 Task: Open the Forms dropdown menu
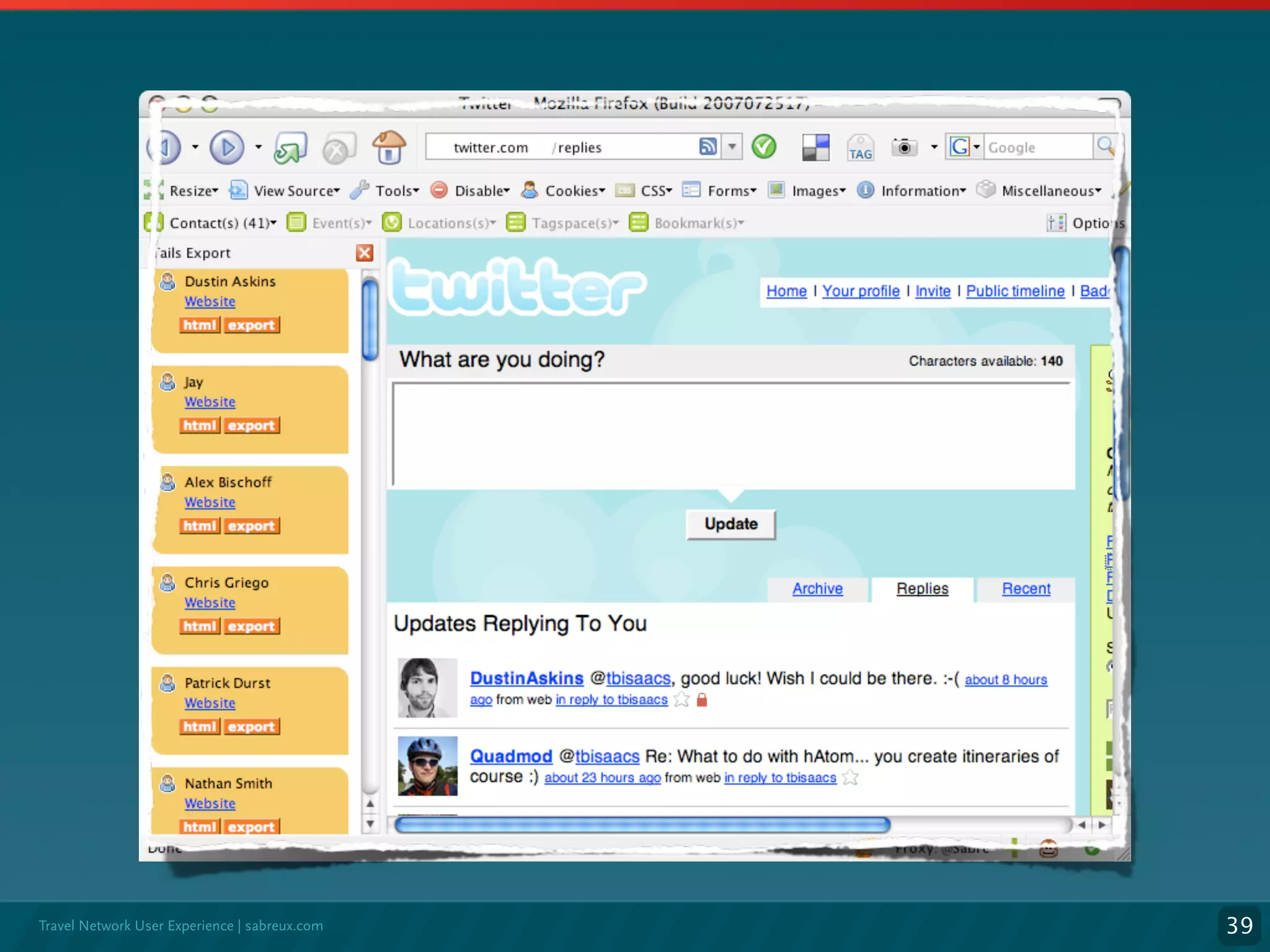coord(720,190)
